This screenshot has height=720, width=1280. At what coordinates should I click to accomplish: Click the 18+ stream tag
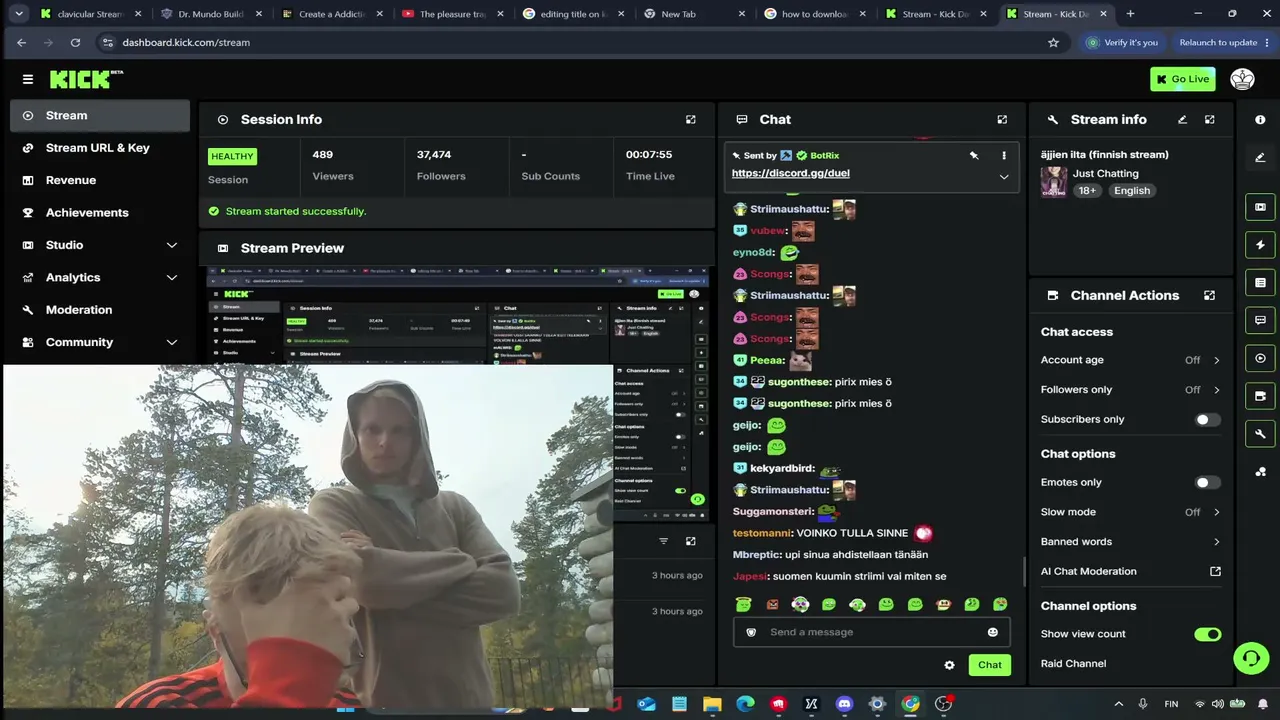tap(1087, 191)
